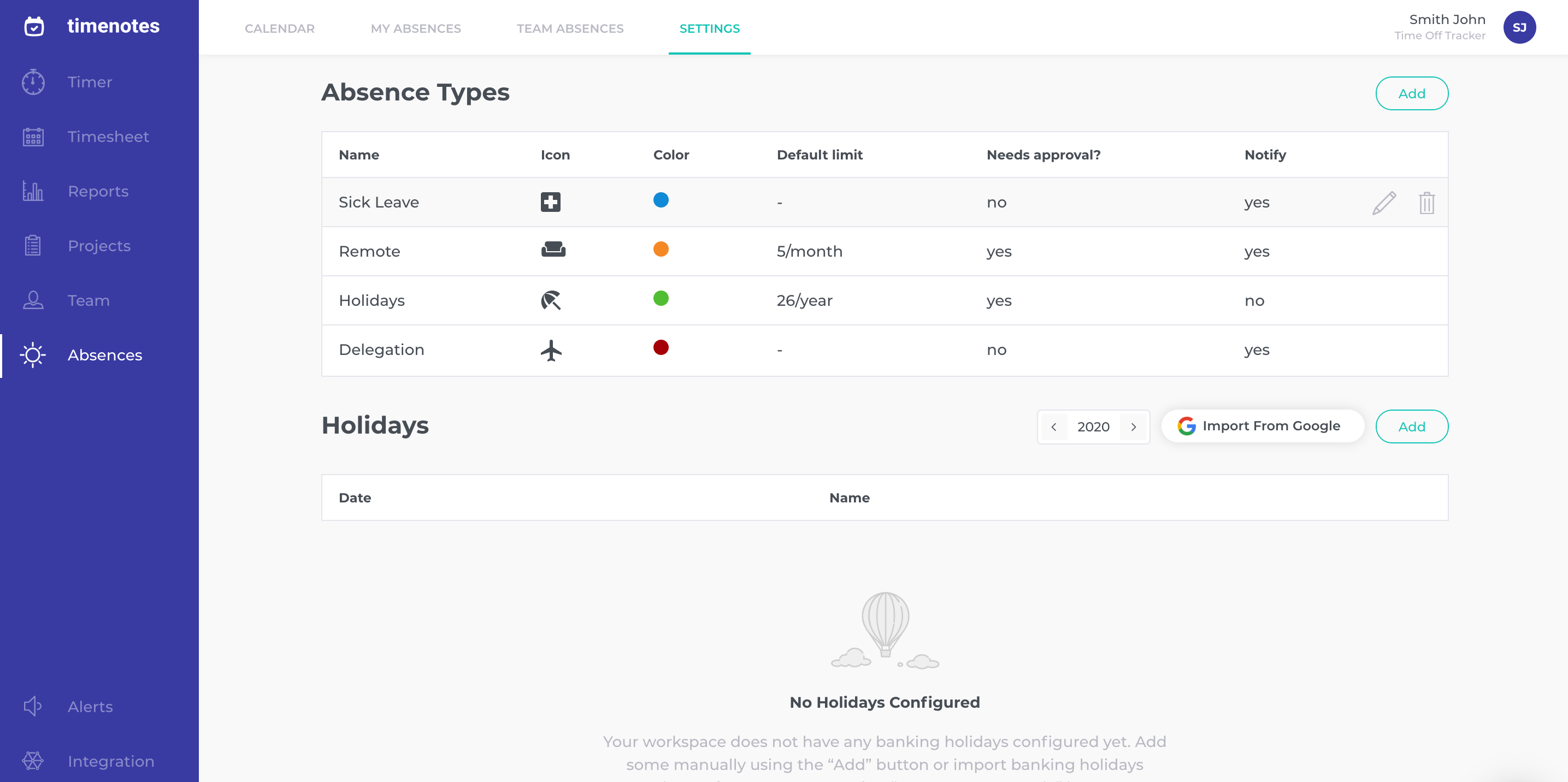
Task: Click the orange Remote color swatch
Action: 661,250
